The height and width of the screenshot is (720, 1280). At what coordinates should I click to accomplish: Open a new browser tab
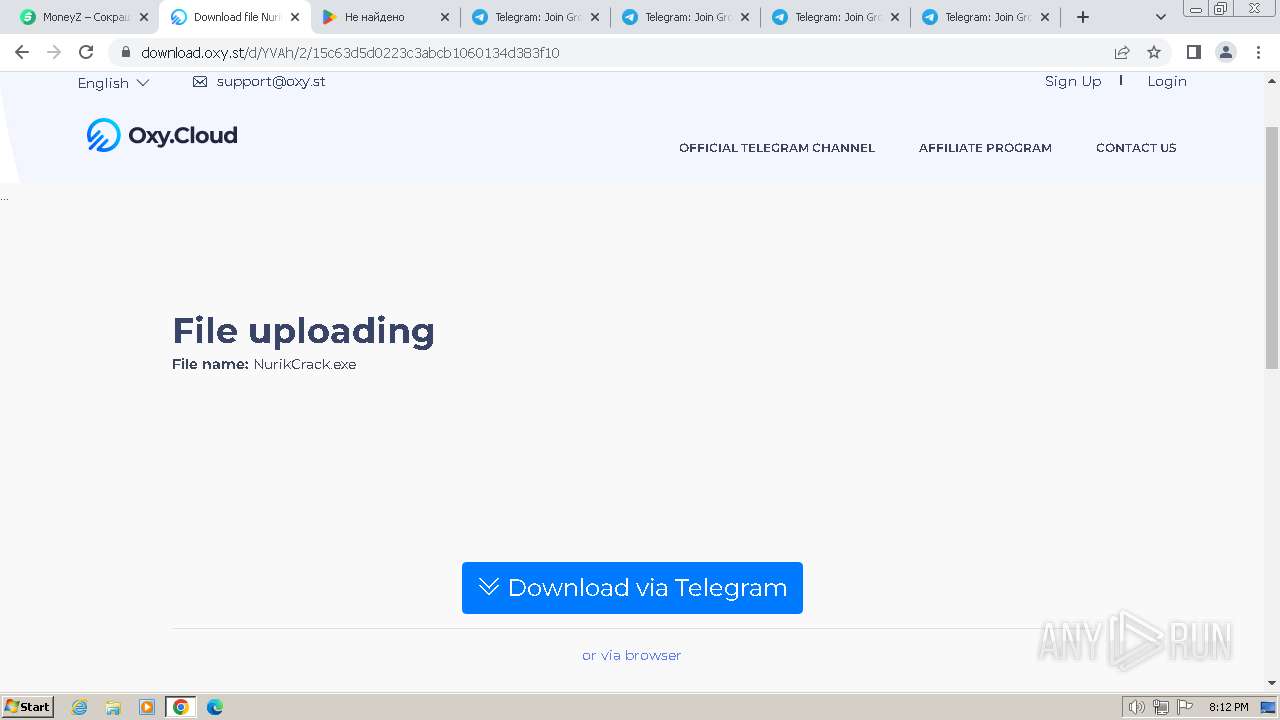pos(1082,17)
